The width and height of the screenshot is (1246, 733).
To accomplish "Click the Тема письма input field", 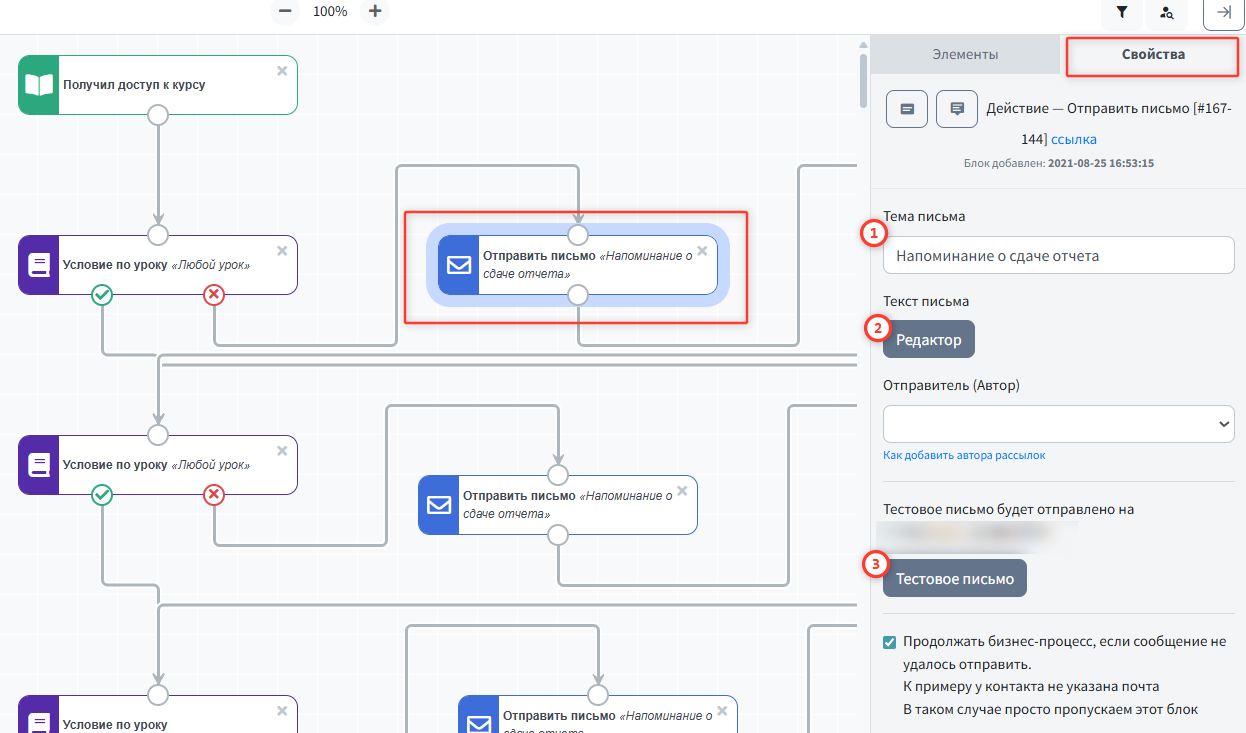I will (1058, 255).
